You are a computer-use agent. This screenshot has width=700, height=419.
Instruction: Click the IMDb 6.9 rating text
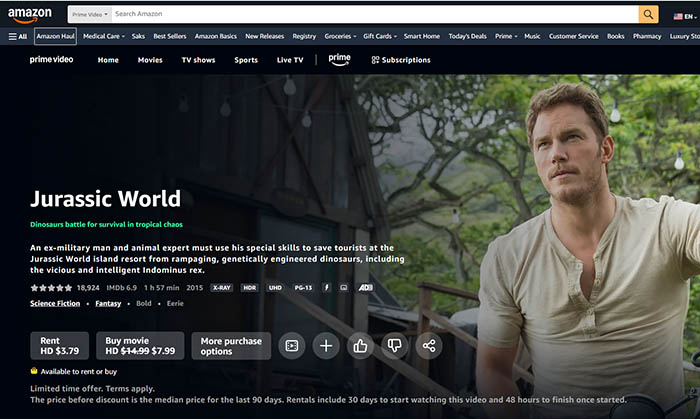pos(121,288)
